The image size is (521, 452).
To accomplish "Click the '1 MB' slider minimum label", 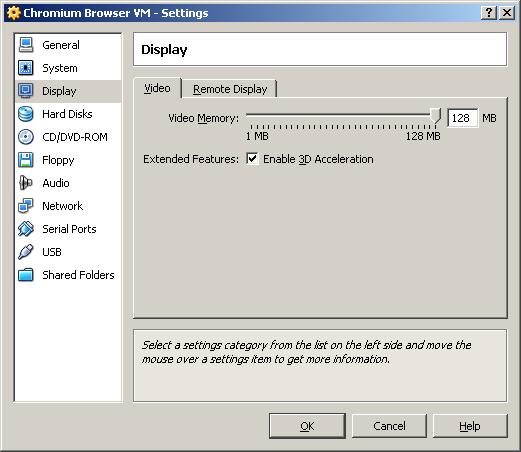I will 257,136.
